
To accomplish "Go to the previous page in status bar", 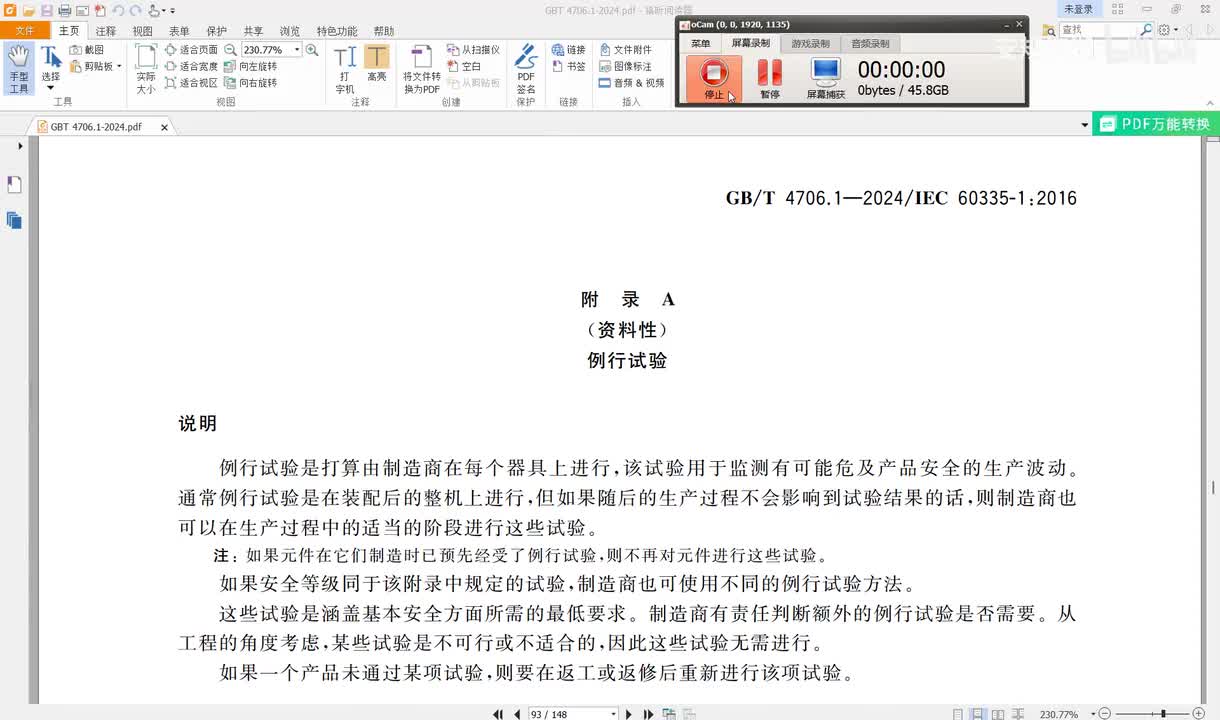I will click(x=517, y=714).
